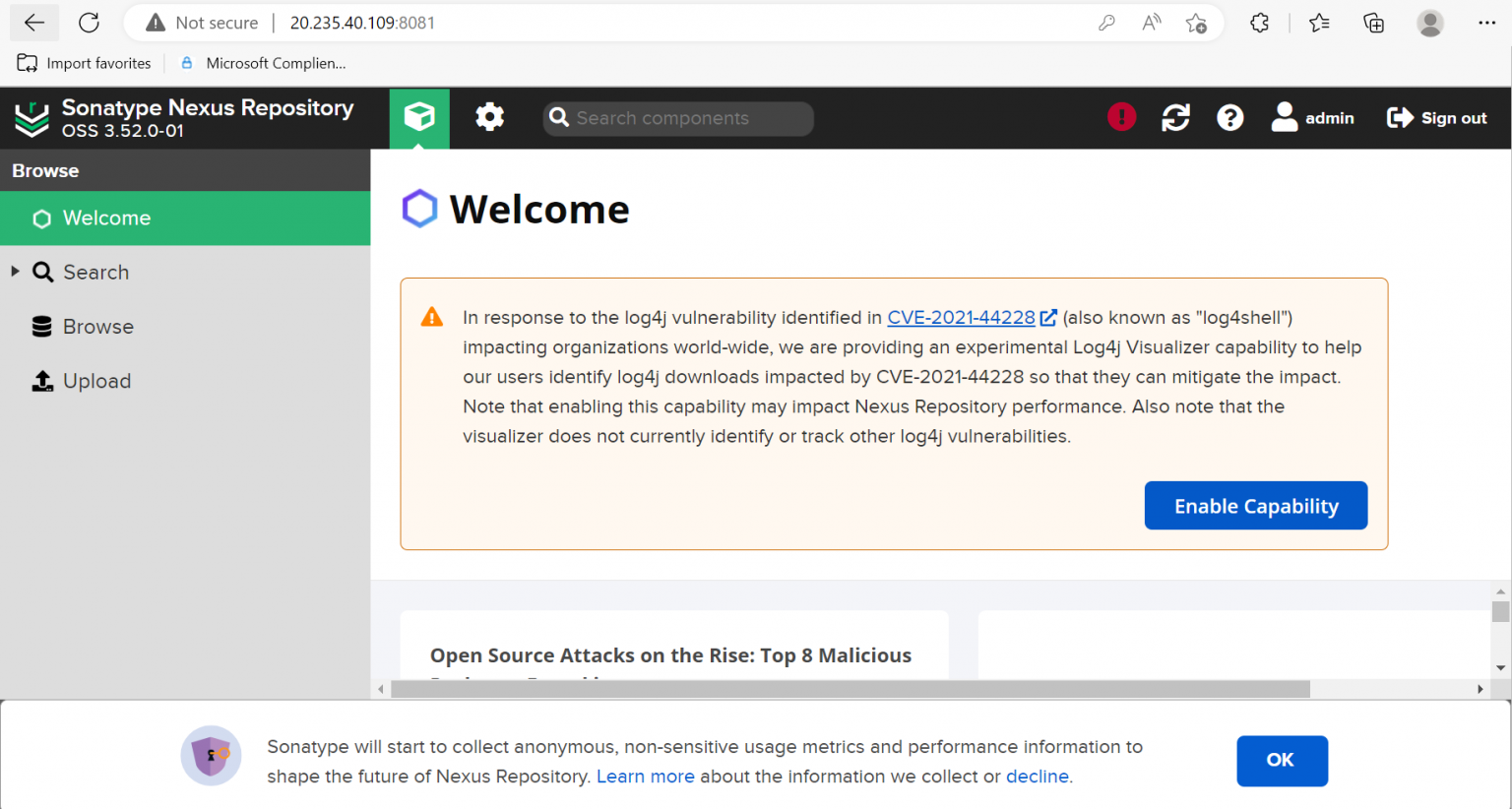
Task: Open the CVE-2021-44228 link
Action: pyautogui.click(x=961, y=318)
